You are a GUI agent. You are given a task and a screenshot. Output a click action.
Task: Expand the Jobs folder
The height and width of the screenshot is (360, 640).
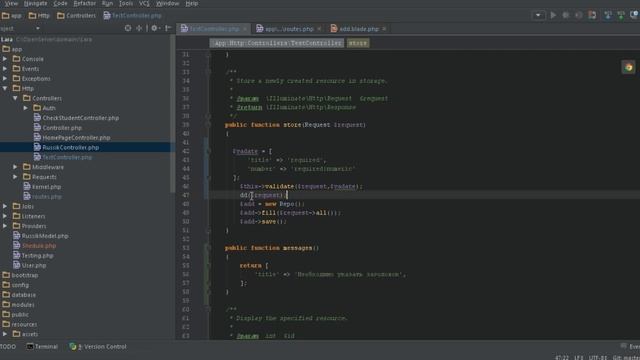5,206
